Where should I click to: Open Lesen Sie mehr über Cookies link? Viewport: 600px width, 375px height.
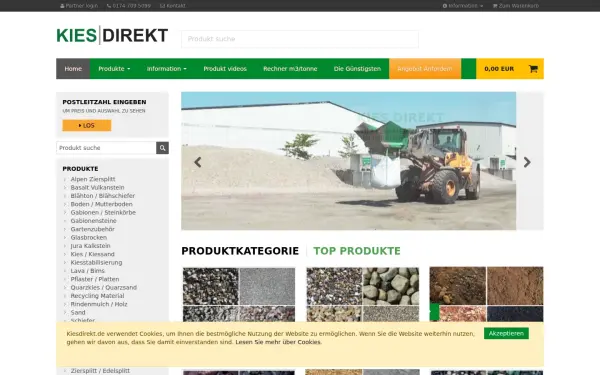click(278, 342)
